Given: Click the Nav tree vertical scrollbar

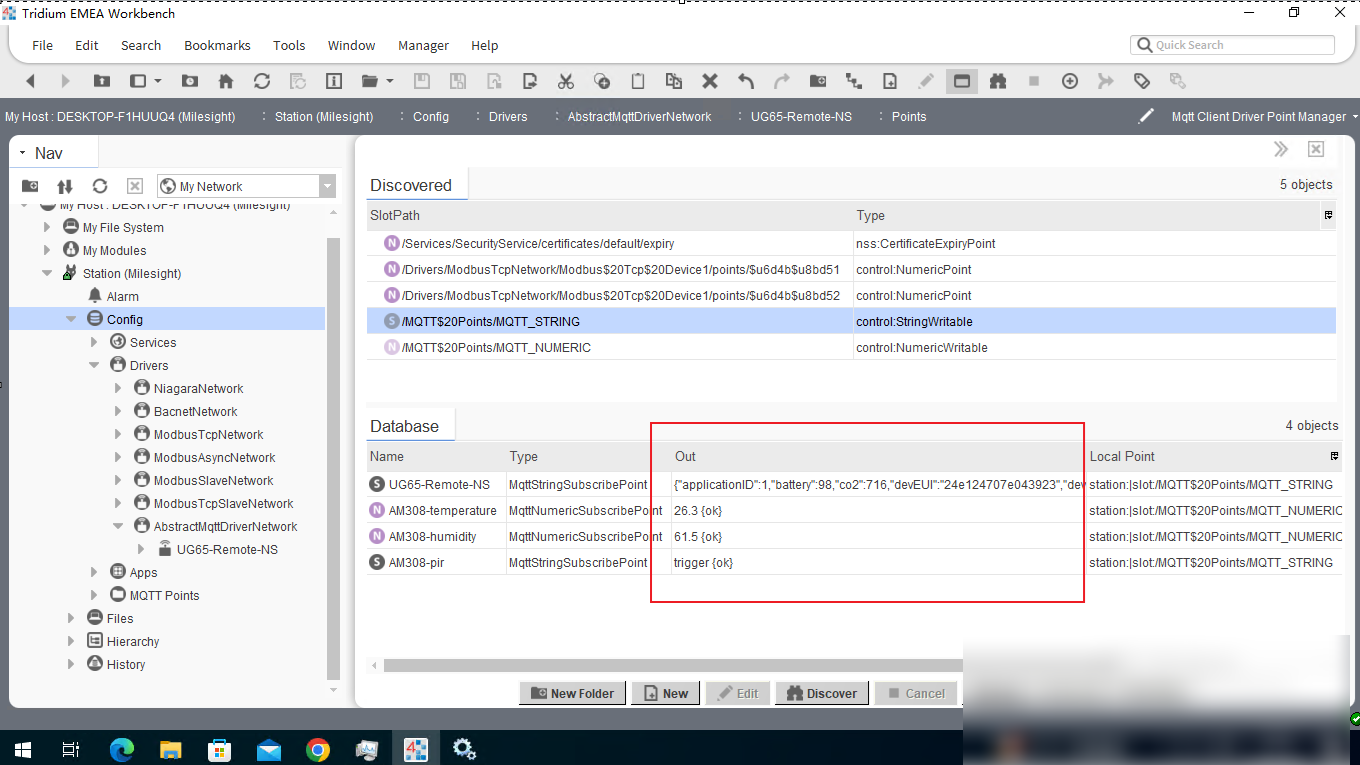Looking at the screenshot, I should tap(334, 460).
